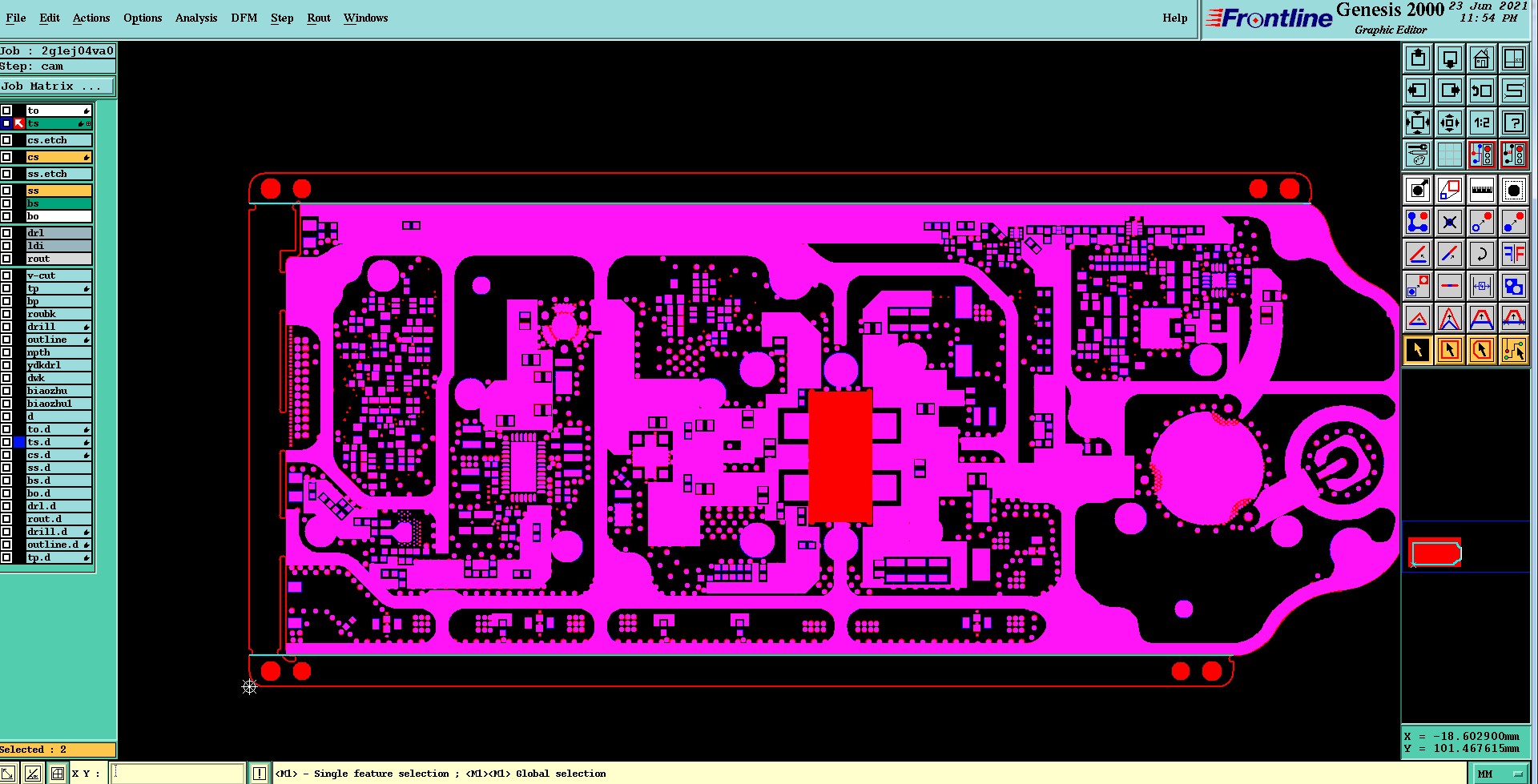The width and height of the screenshot is (1538, 784).
Task: Click the mirror feature F icon
Action: (1514, 255)
